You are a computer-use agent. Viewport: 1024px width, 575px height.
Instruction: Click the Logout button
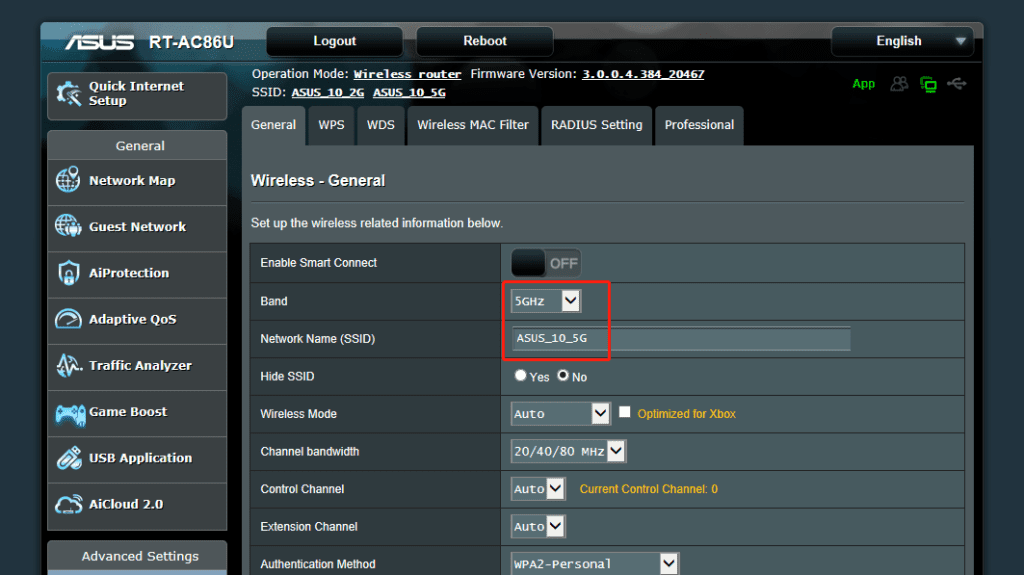[334, 41]
